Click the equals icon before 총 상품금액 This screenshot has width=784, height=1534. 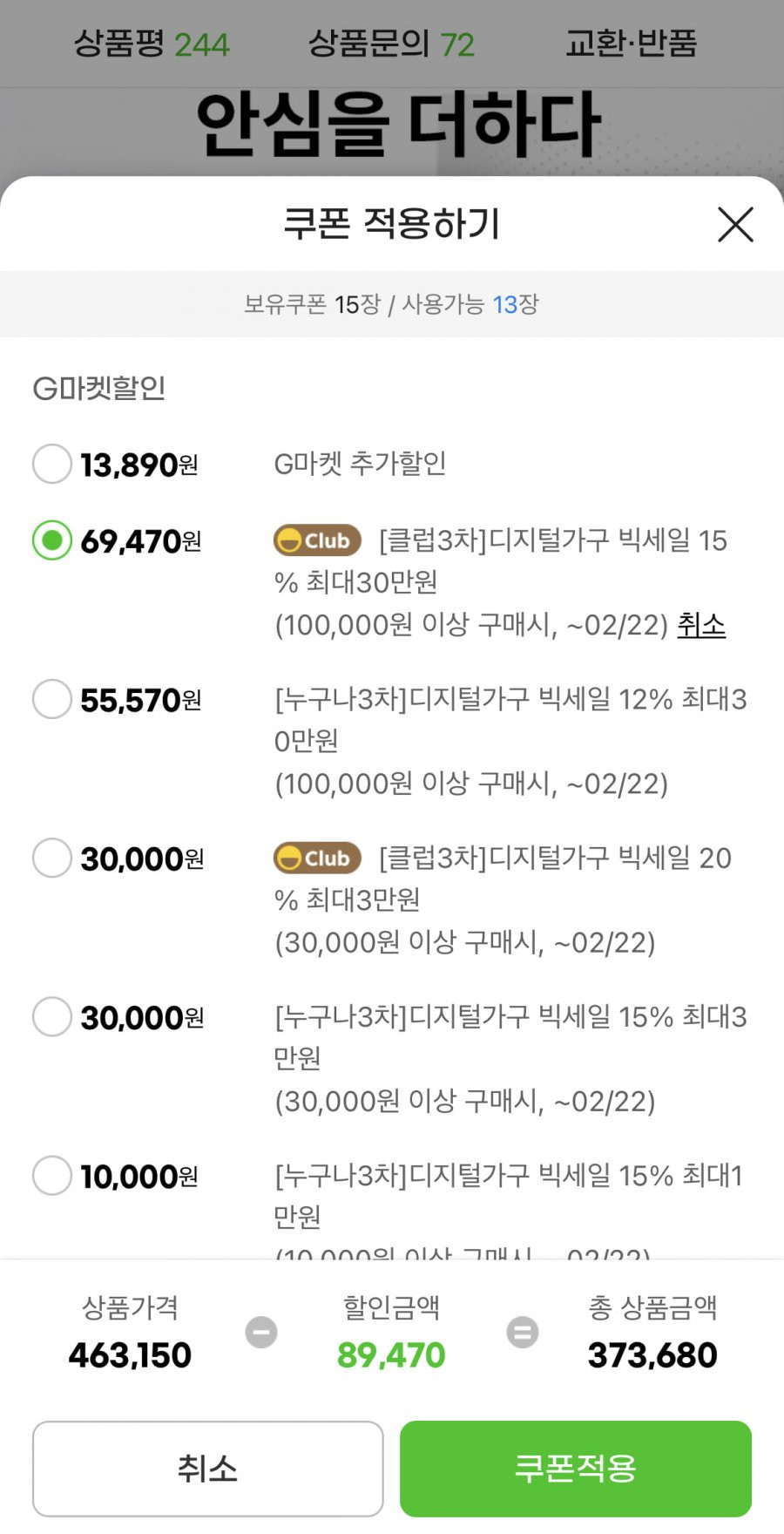pos(523,1332)
